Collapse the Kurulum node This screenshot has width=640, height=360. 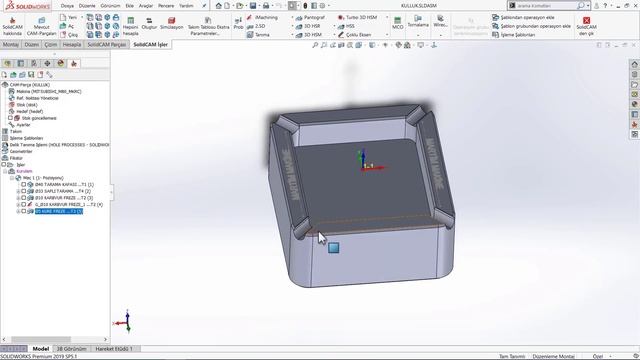[5, 171]
